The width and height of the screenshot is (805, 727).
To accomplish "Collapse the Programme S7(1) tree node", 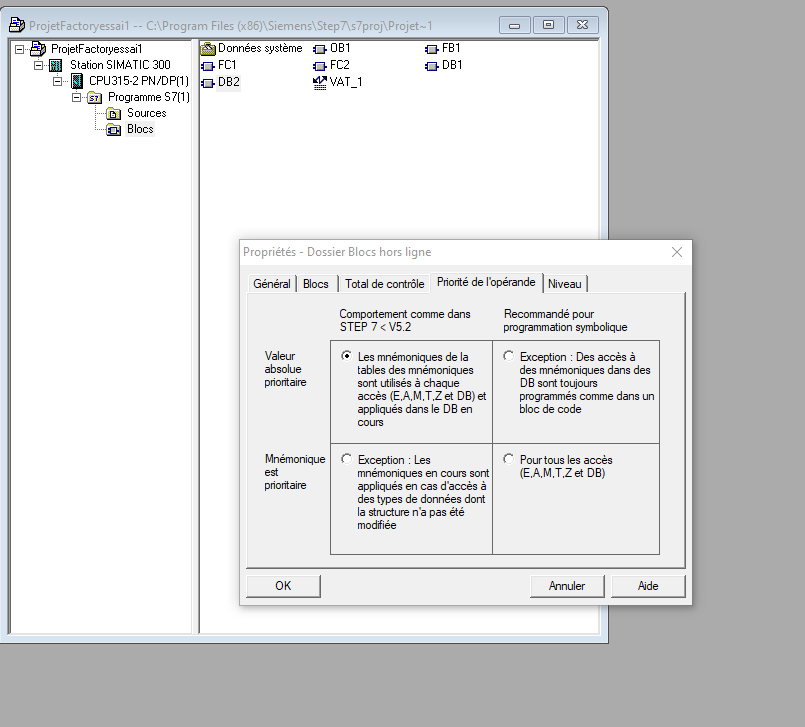I will pyautogui.click(x=75, y=97).
